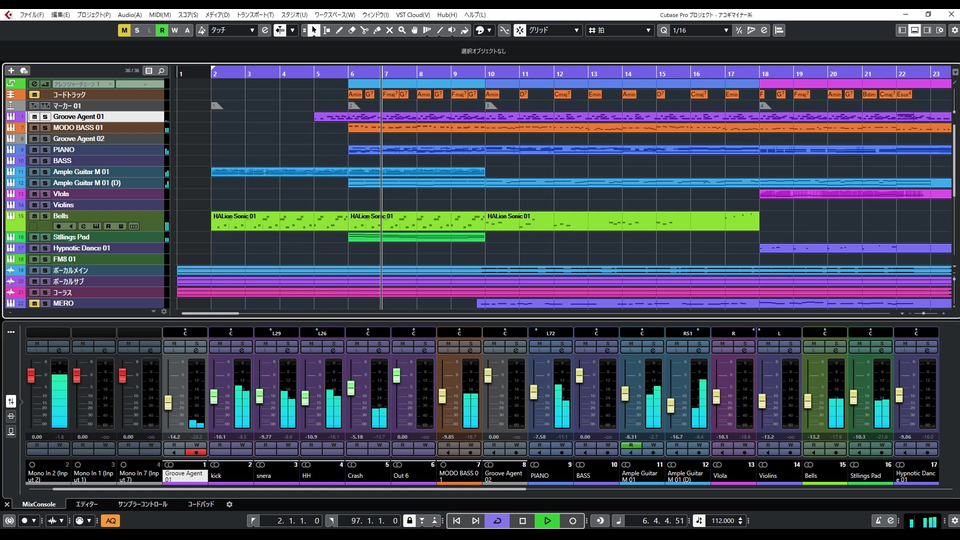Image resolution: width=960 pixels, height=540 pixels.
Task: Switch to the エディター tab
Action: coord(87,504)
